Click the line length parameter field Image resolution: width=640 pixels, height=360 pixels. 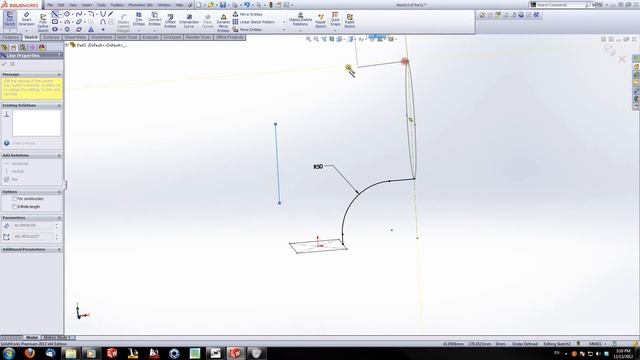click(33, 225)
